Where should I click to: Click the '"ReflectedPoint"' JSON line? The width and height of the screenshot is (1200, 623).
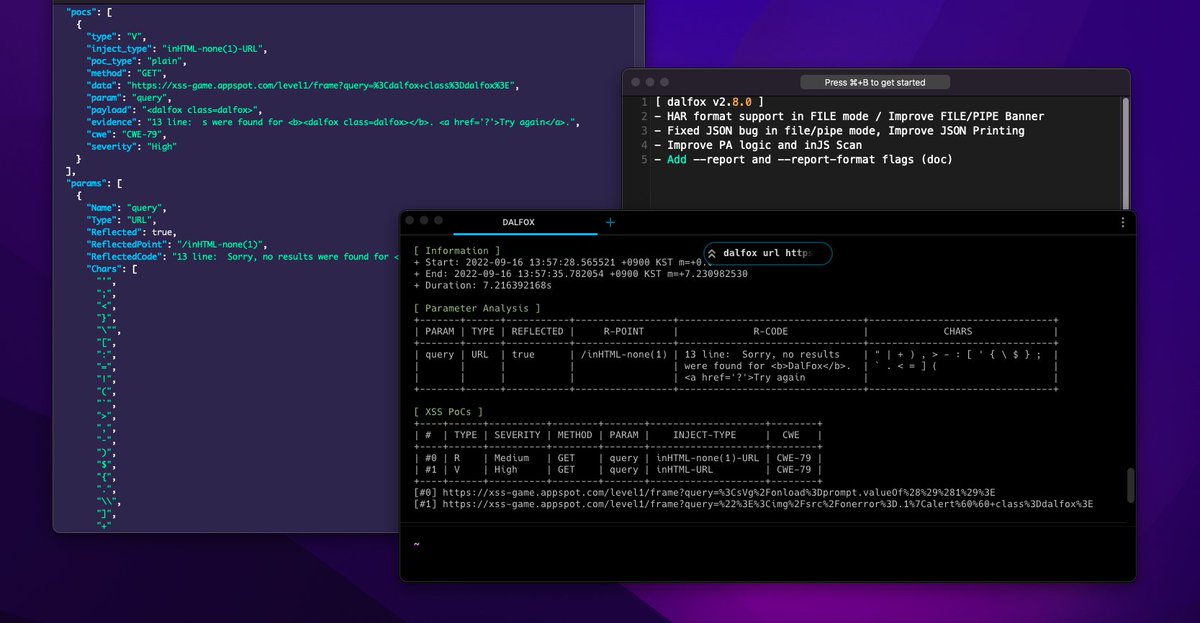[175, 244]
